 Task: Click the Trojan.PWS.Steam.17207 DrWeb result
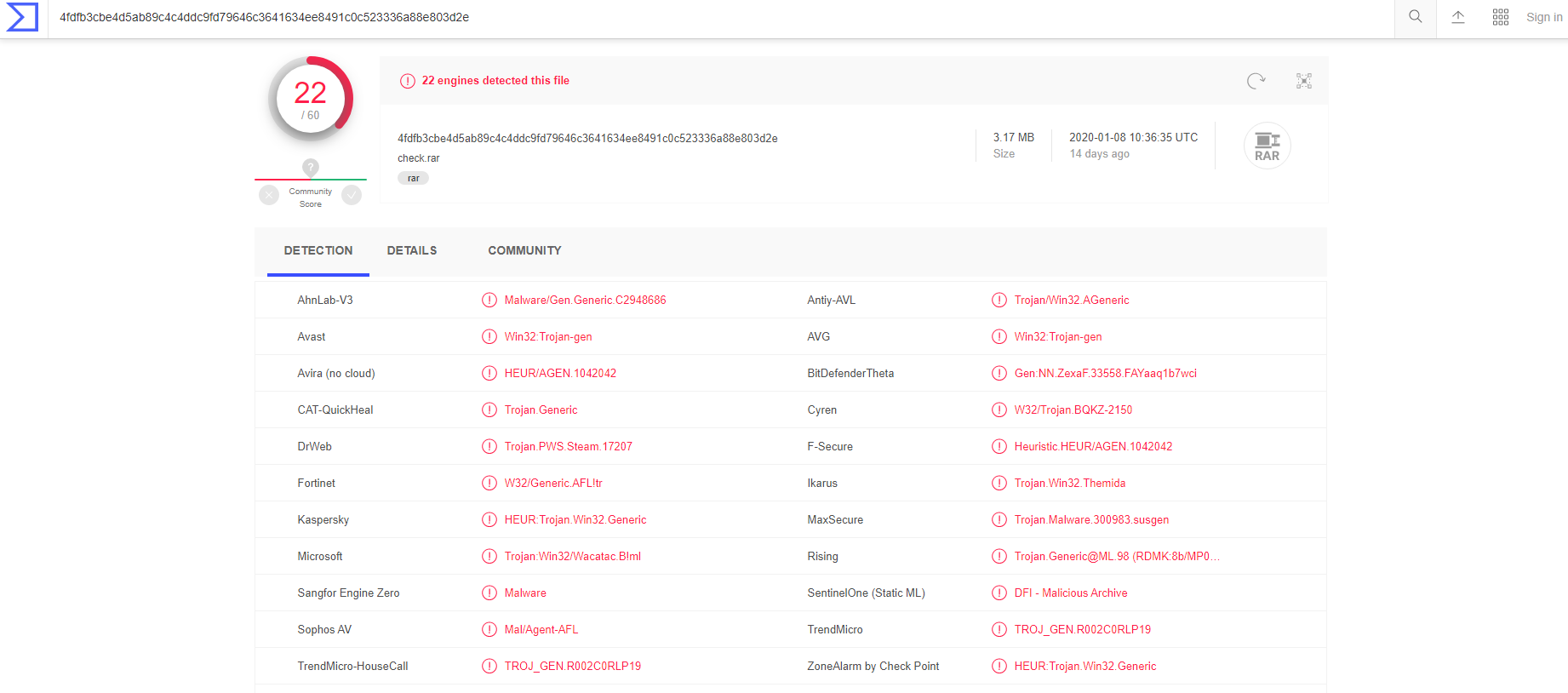point(568,446)
